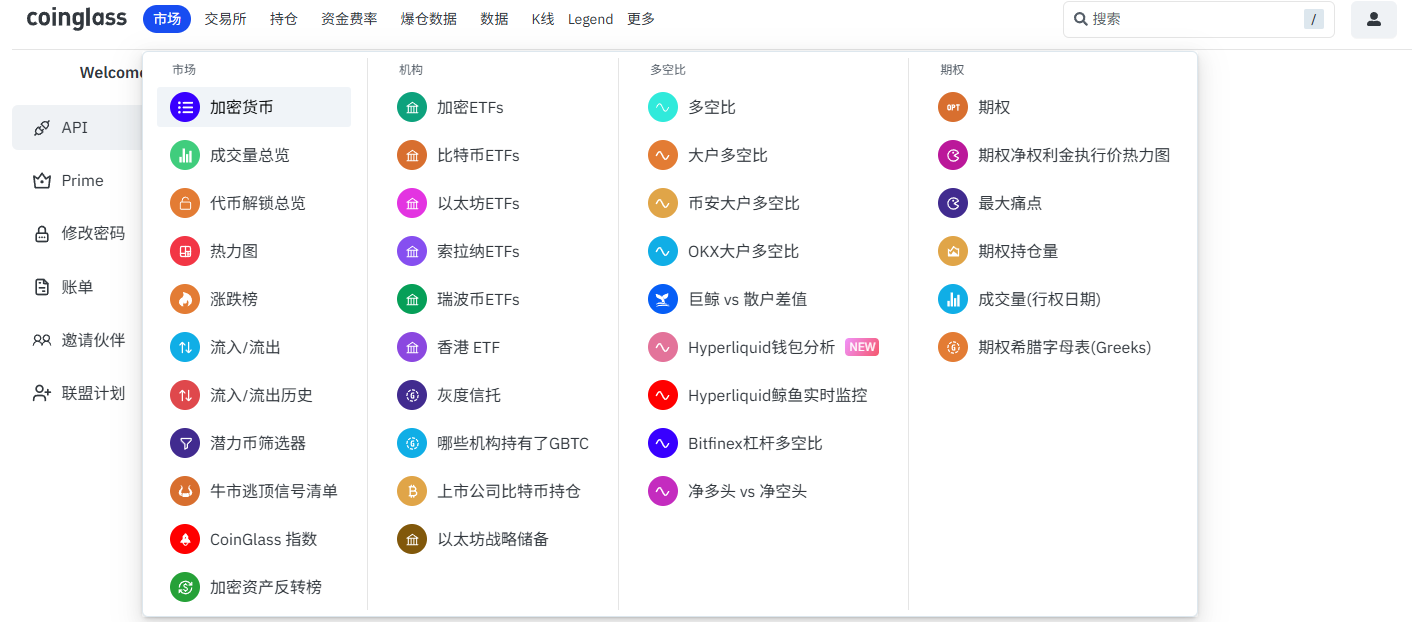Open 期权净权利金执行价热力图 link
Image resolution: width=1426 pixels, height=622 pixels.
1074,155
